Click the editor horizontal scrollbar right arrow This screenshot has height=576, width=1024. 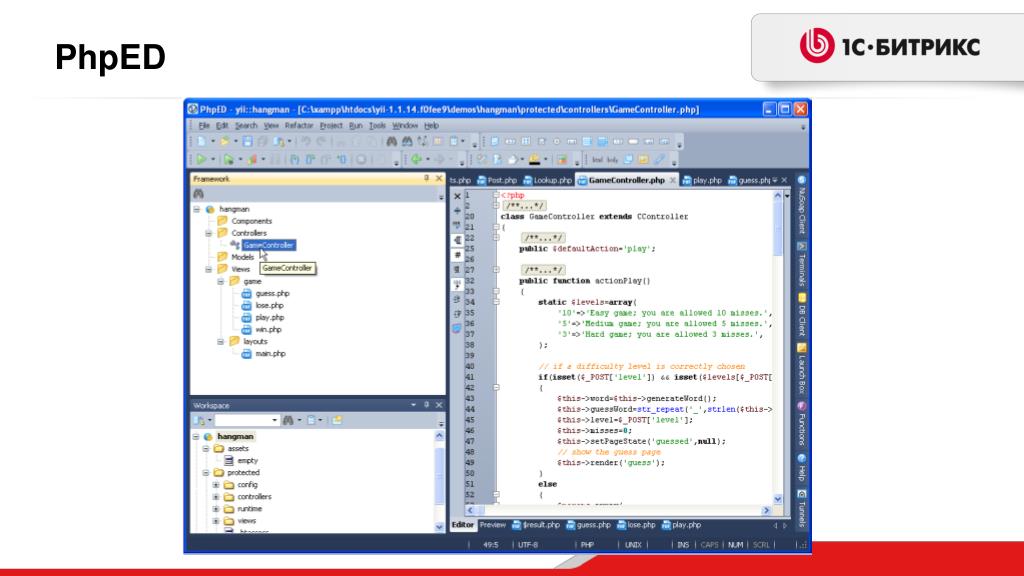[x=766, y=511]
